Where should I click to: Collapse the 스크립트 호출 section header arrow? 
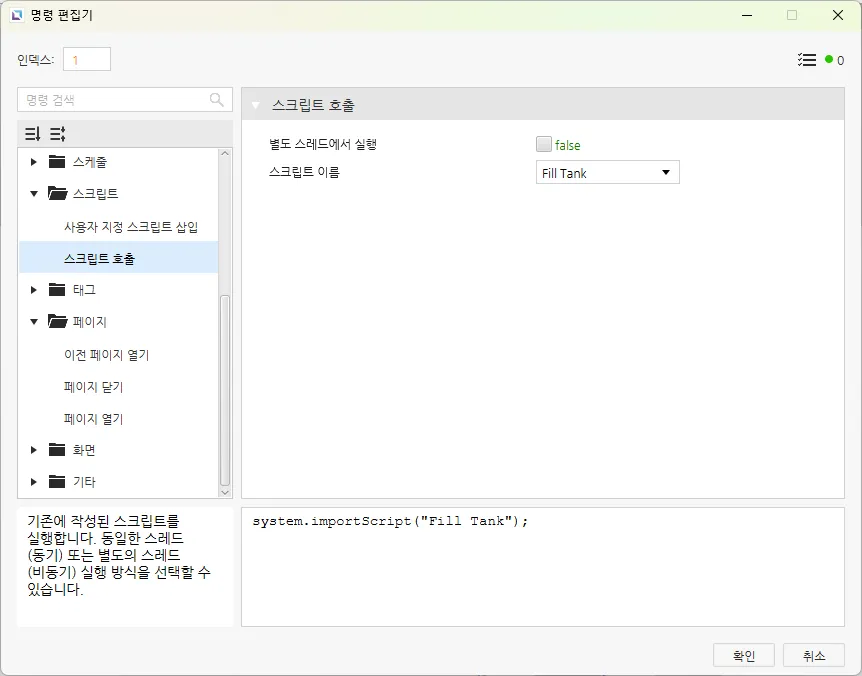tap(256, 105)
